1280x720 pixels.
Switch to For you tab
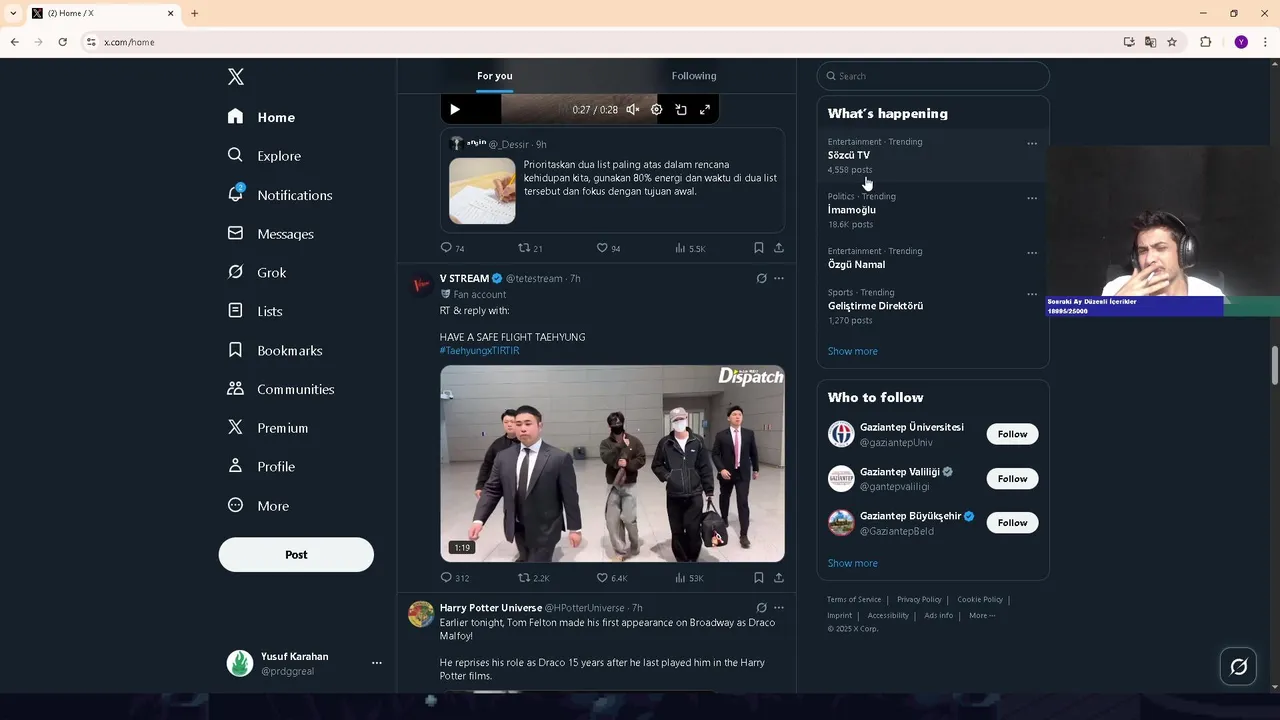pyautogui.click(x=495, y=76)
